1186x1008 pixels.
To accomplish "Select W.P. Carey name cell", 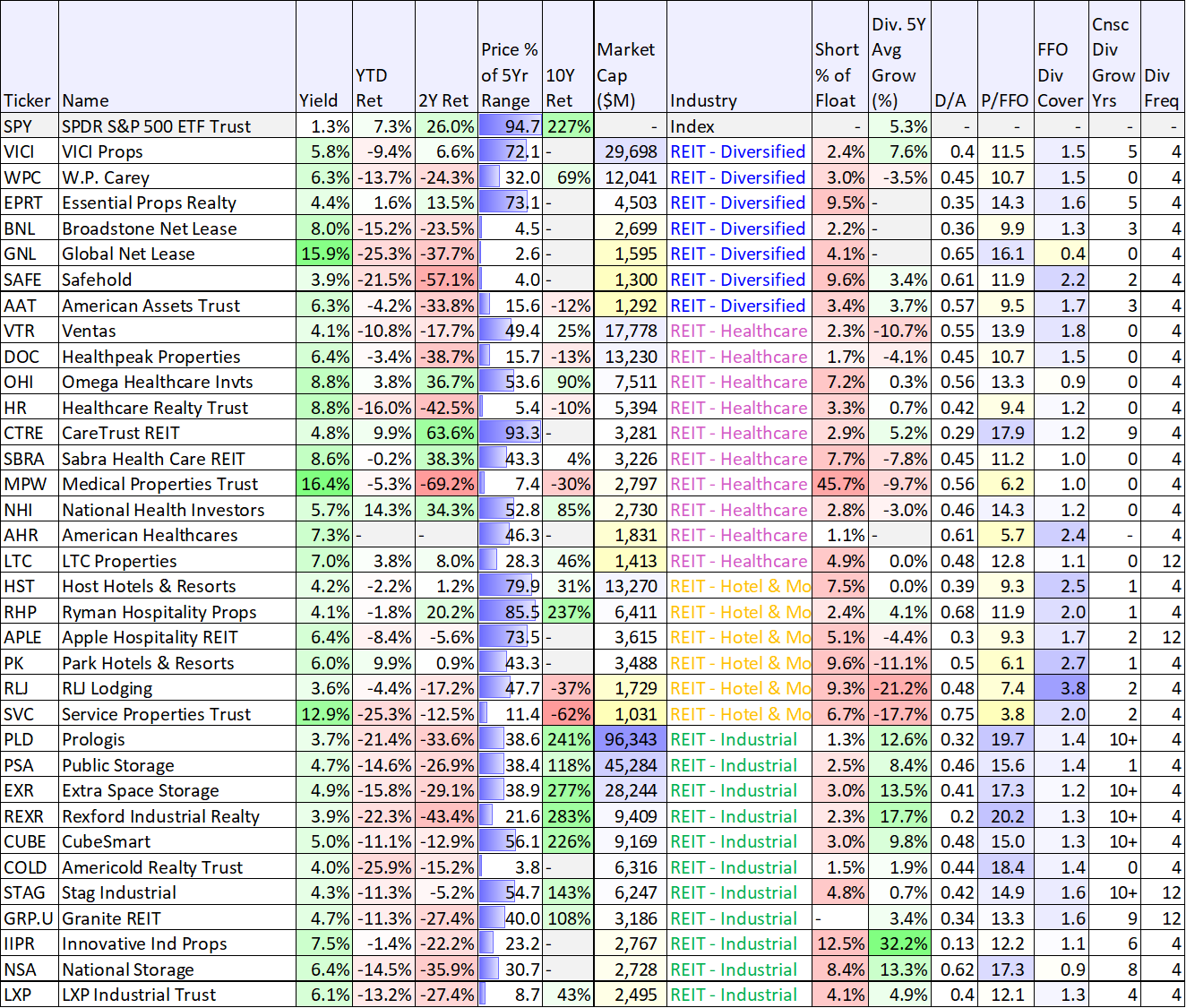I will [x=177, y=177].
